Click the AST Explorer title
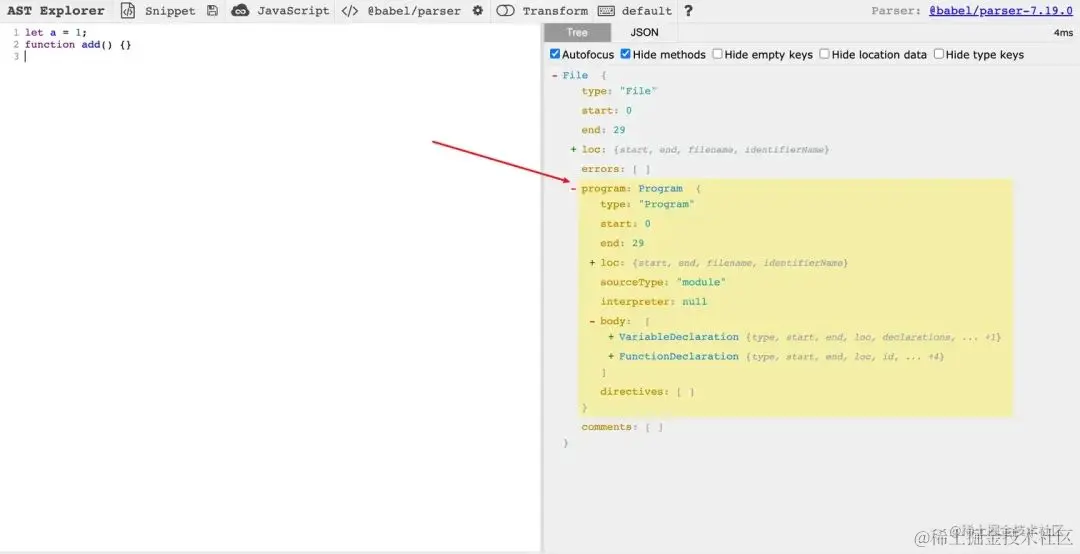The height and width of the screenshot is (554, 1080). (x=56, y=11)
